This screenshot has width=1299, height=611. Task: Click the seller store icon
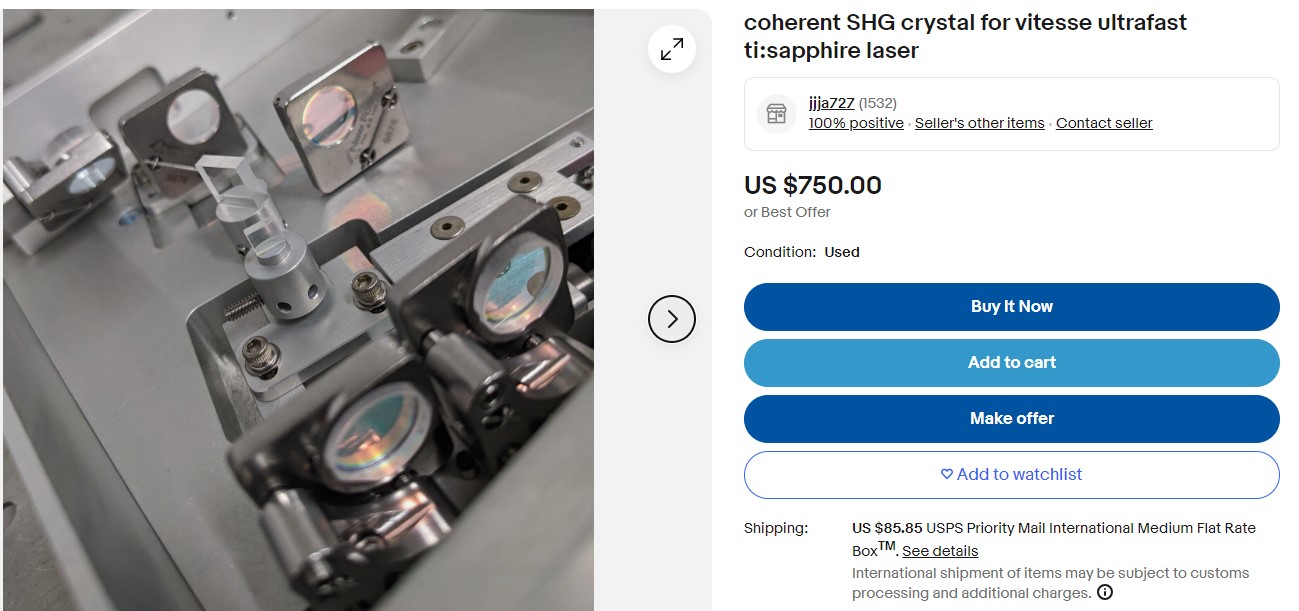coord(776,113)
